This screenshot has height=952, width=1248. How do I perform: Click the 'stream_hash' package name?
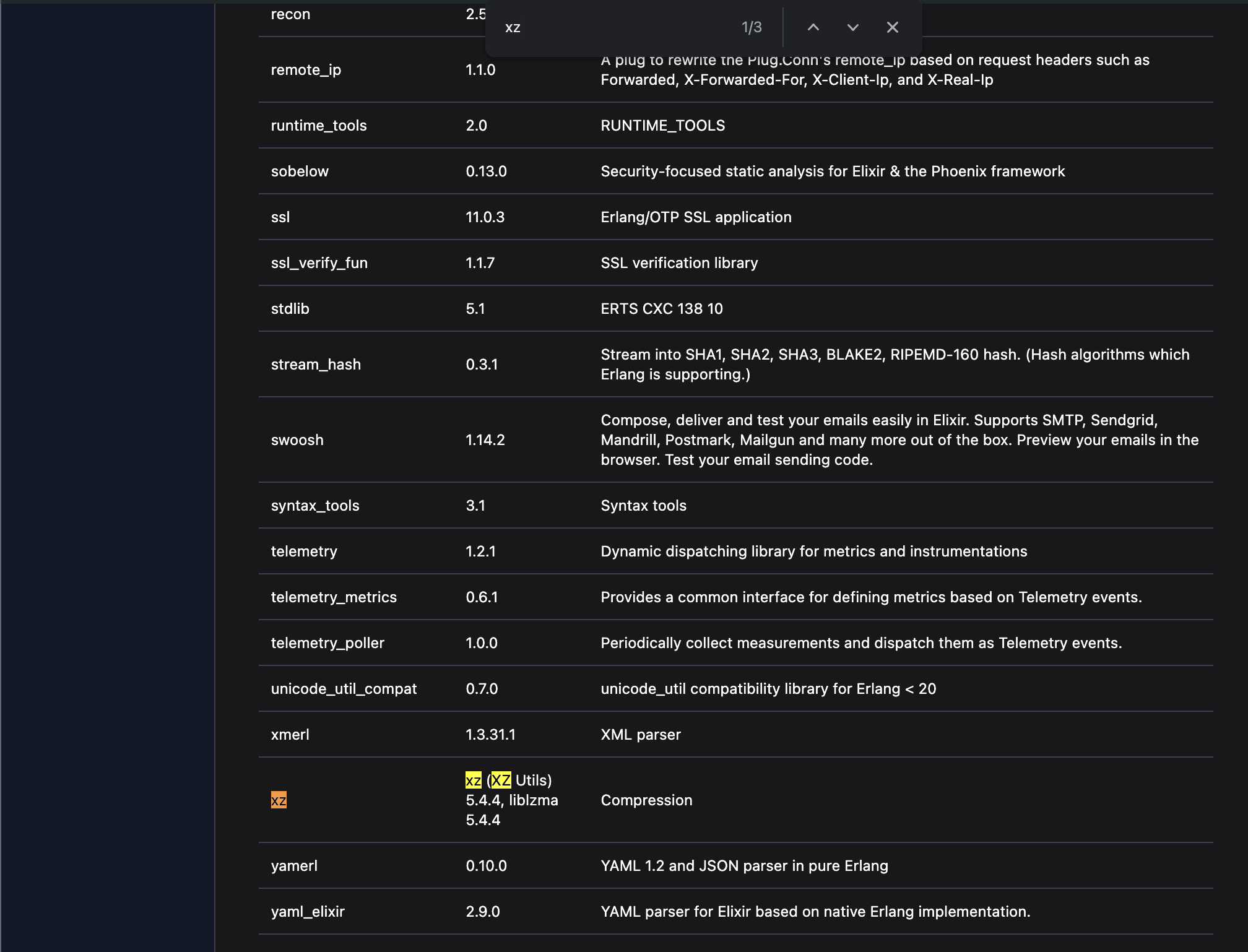316,365
